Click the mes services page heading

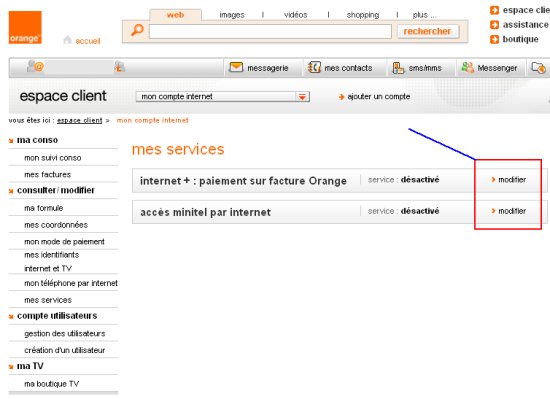pyautogui.click(x=178, y=149)
